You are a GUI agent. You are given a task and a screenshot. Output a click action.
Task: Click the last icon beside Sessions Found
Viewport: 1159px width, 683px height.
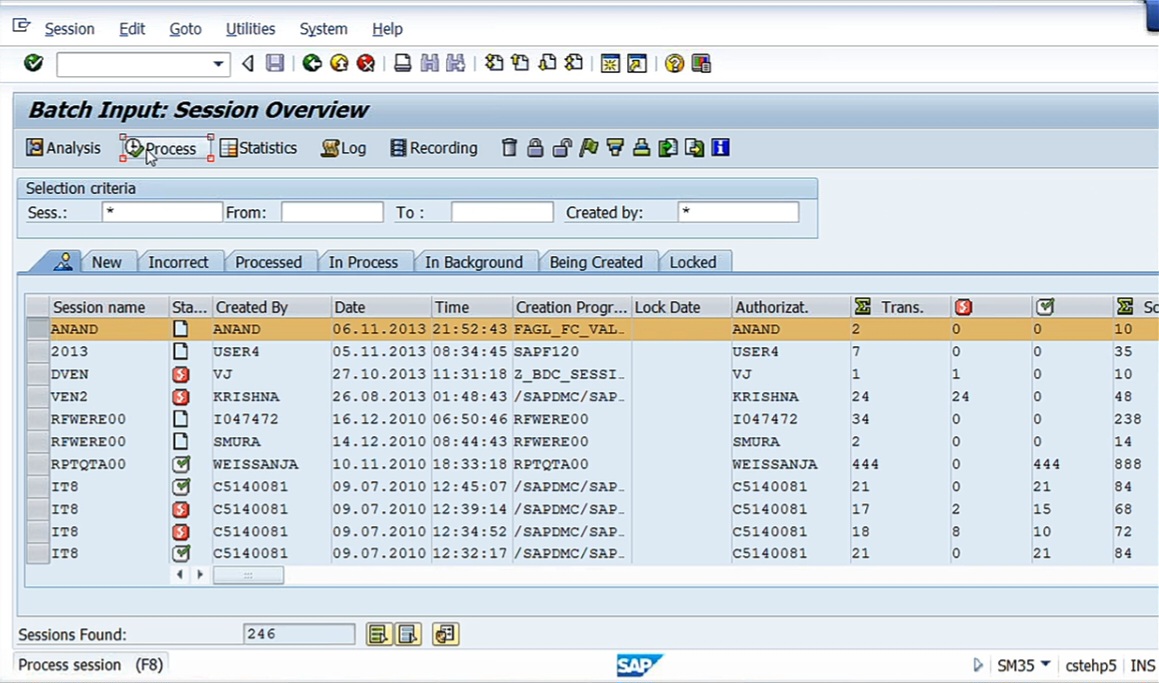(x=445, y=634)
